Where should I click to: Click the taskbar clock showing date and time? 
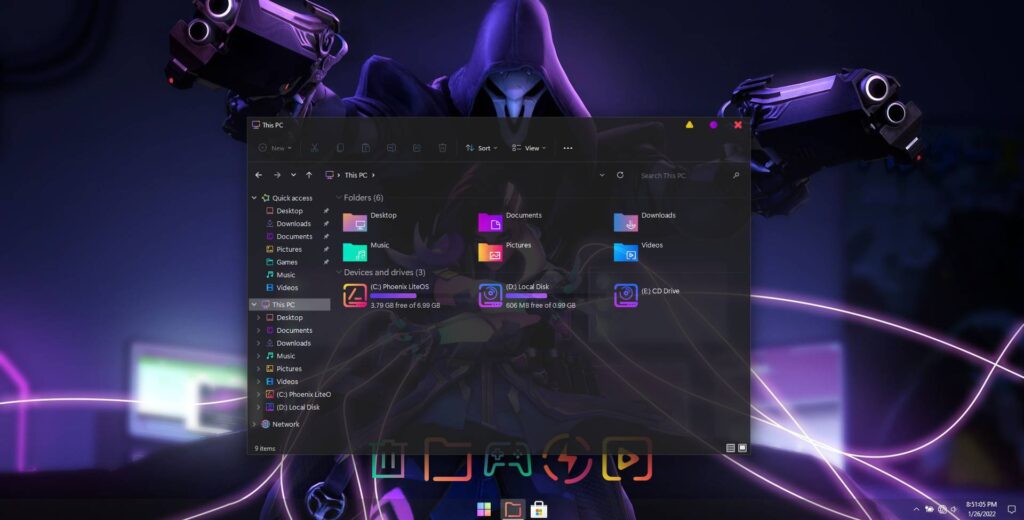(x=979, y=509)
